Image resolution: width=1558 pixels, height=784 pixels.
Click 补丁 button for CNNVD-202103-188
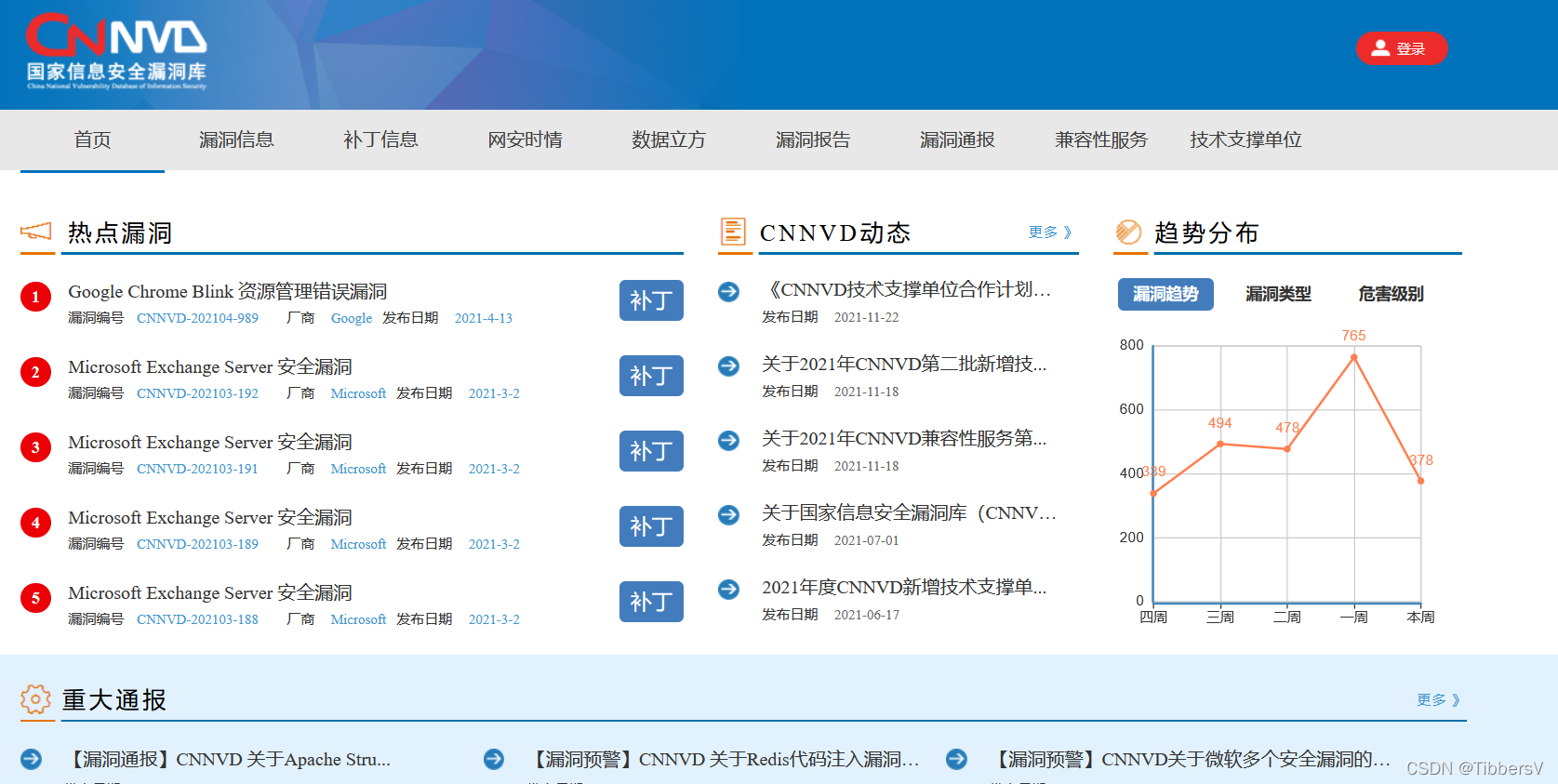pos(651,602)
